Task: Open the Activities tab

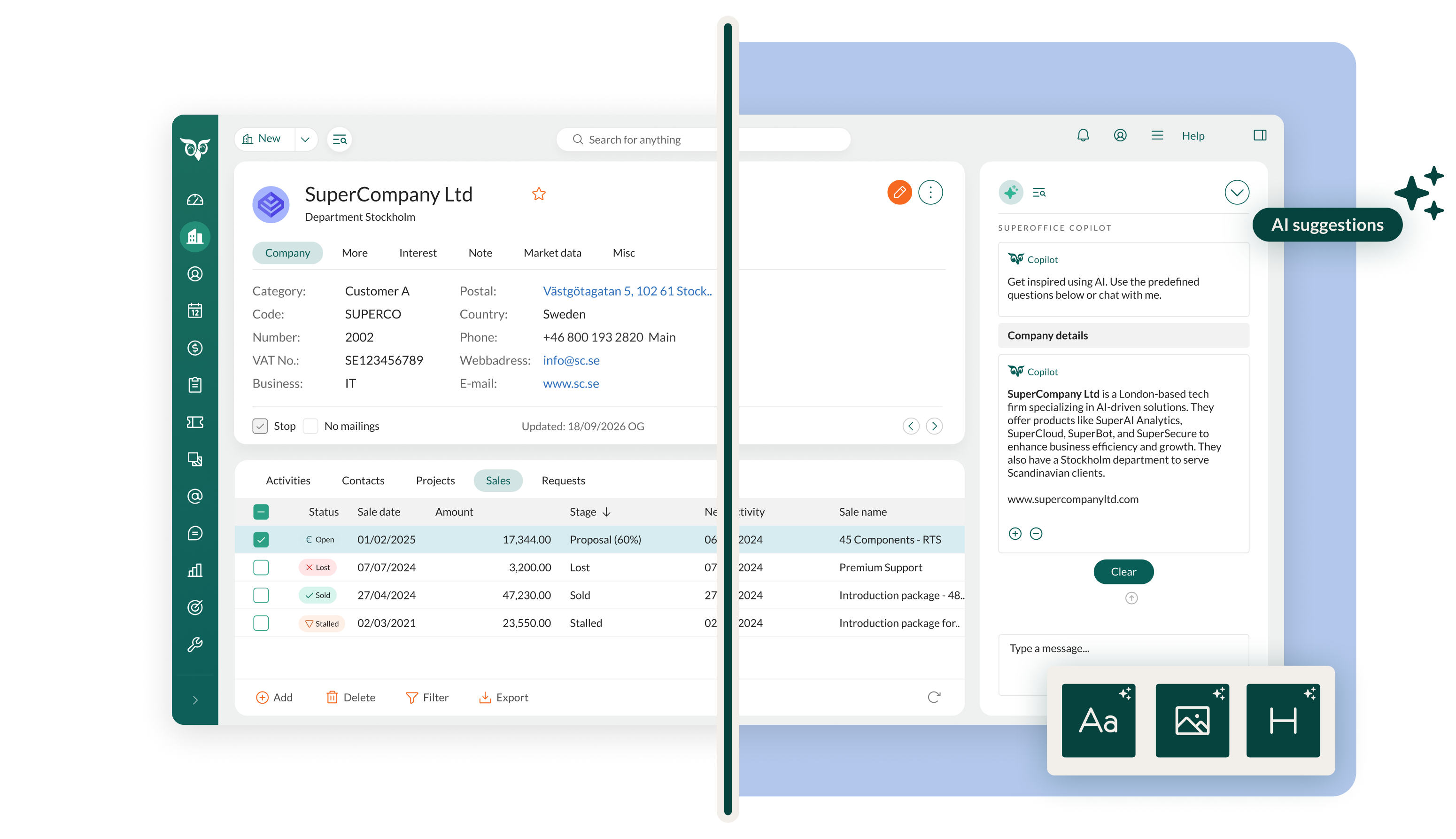Action: [287, 481]
